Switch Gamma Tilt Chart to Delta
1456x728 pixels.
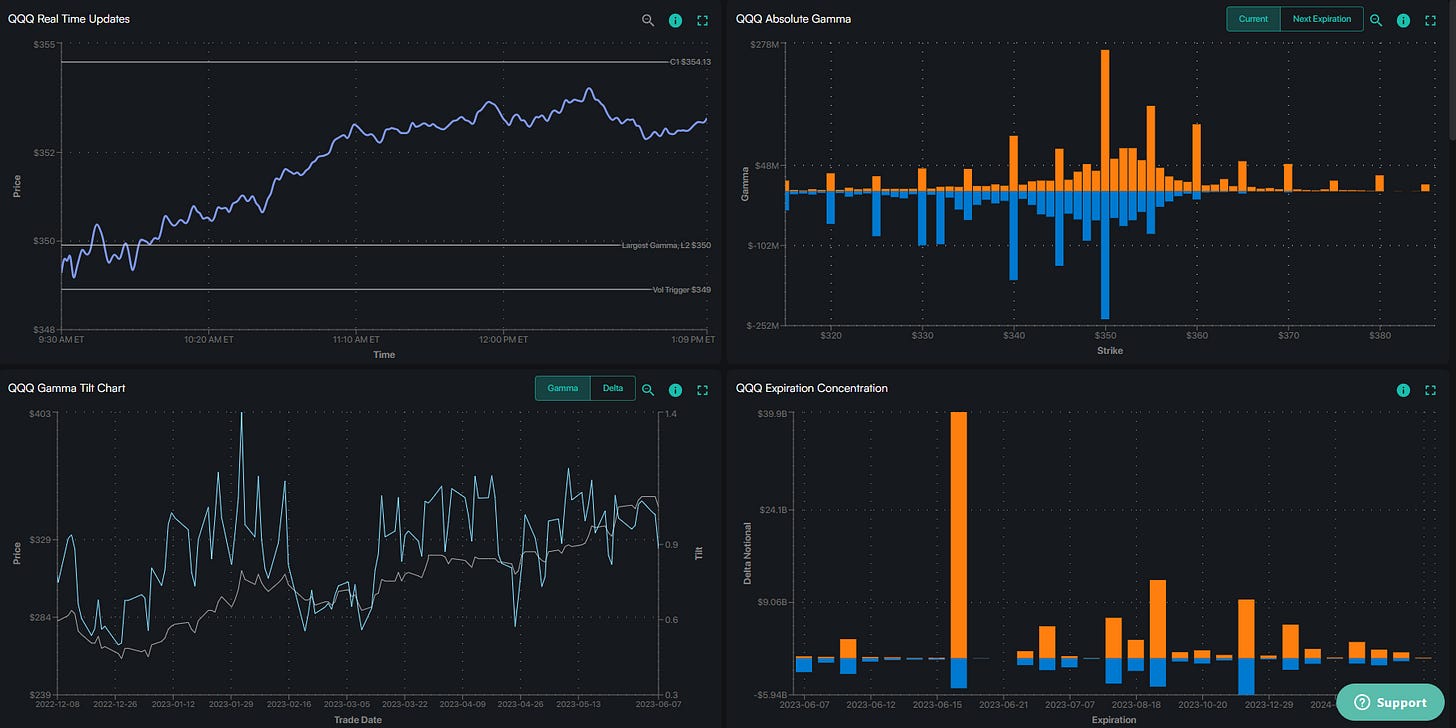pyautogui.click(x=613, y=388)
